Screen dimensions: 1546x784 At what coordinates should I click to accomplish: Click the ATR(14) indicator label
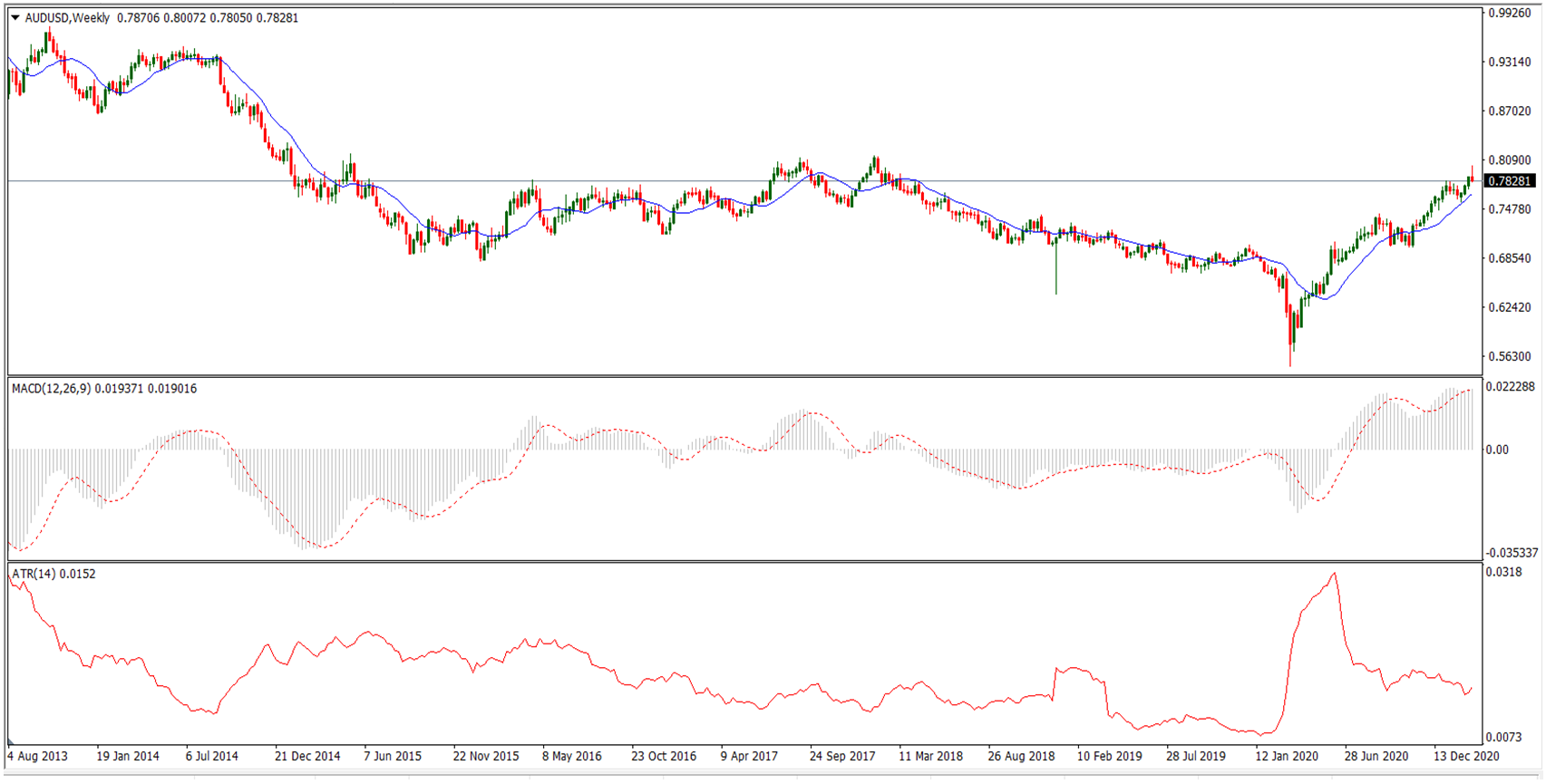click(34, 574)
